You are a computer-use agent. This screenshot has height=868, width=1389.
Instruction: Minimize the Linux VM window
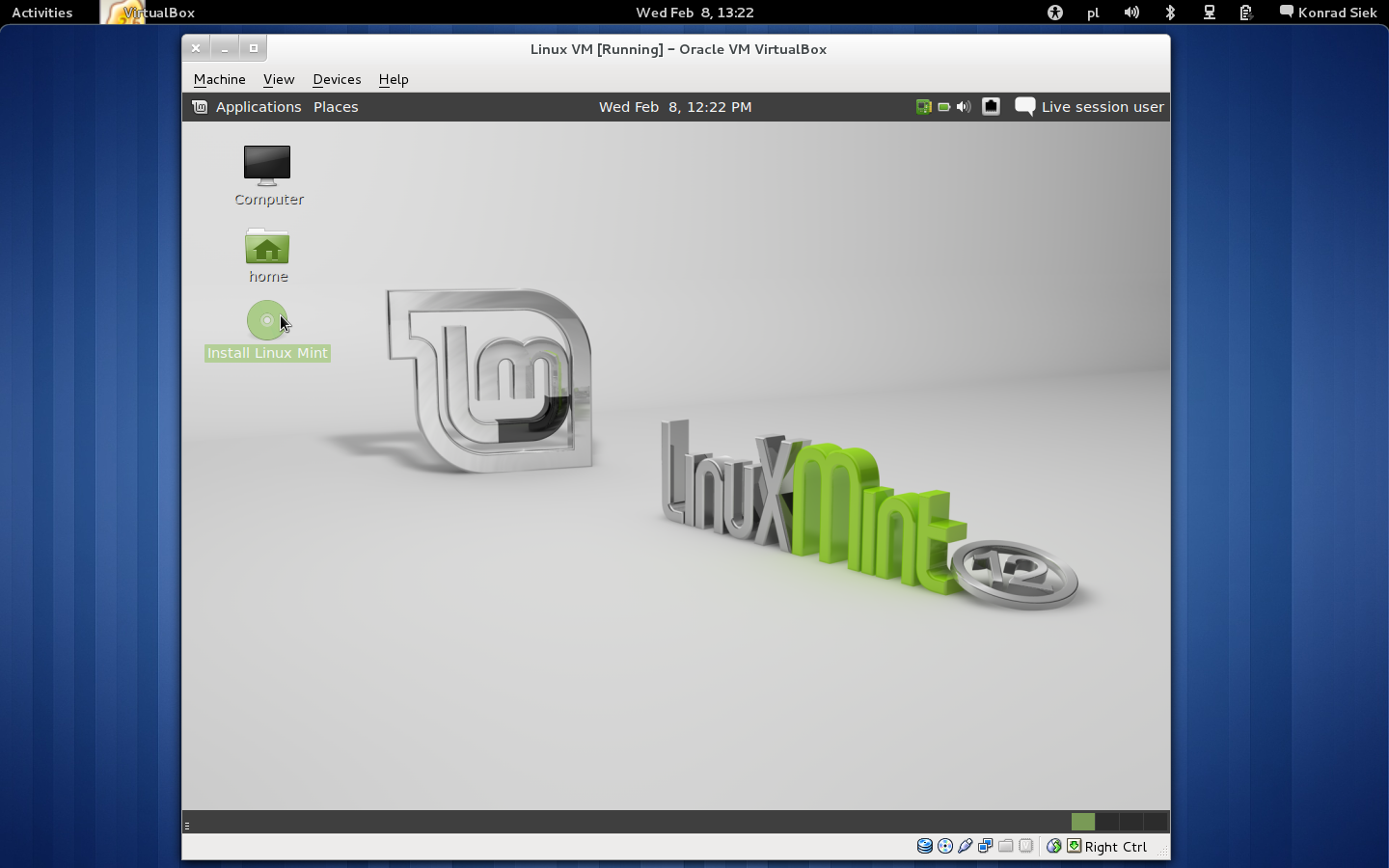[225, 48]
